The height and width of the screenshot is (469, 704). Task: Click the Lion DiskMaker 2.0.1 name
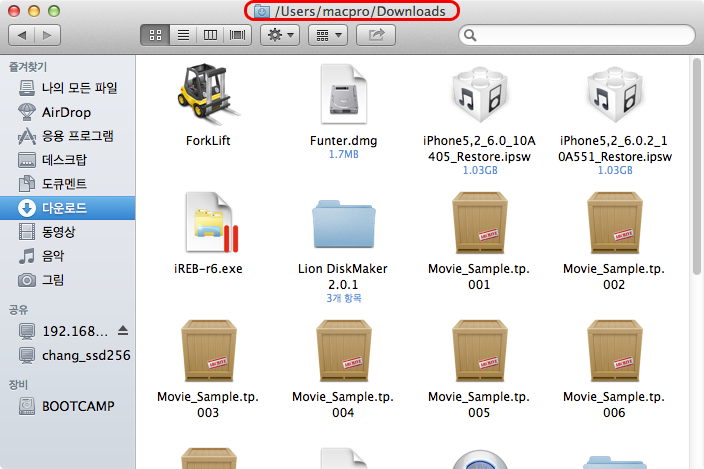point(343,276)
